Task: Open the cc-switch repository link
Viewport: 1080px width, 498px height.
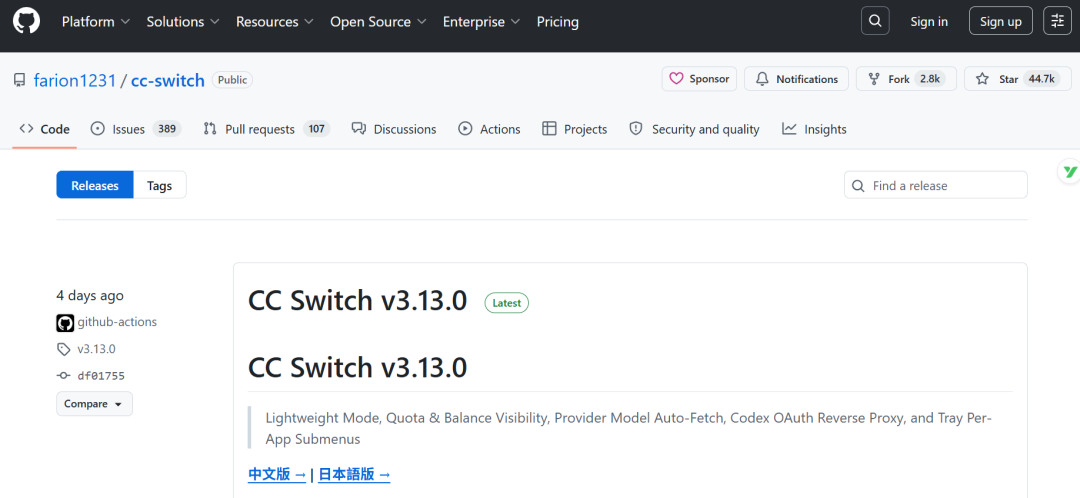Action: tap(167, 80)
